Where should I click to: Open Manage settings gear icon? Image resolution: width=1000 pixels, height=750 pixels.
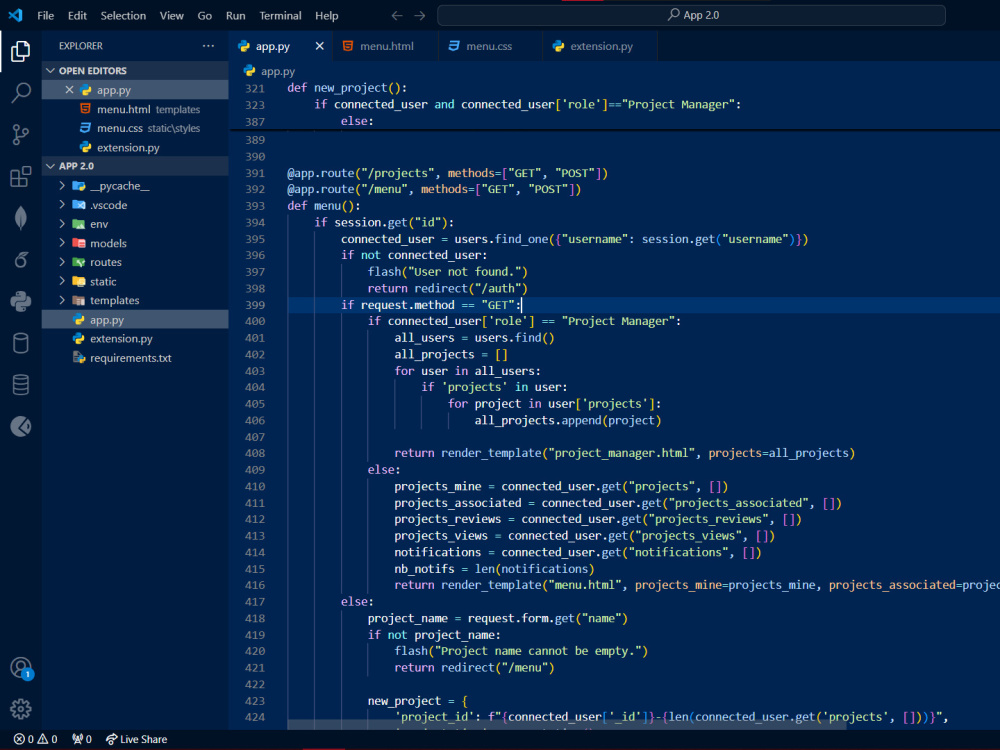[20, 709]
